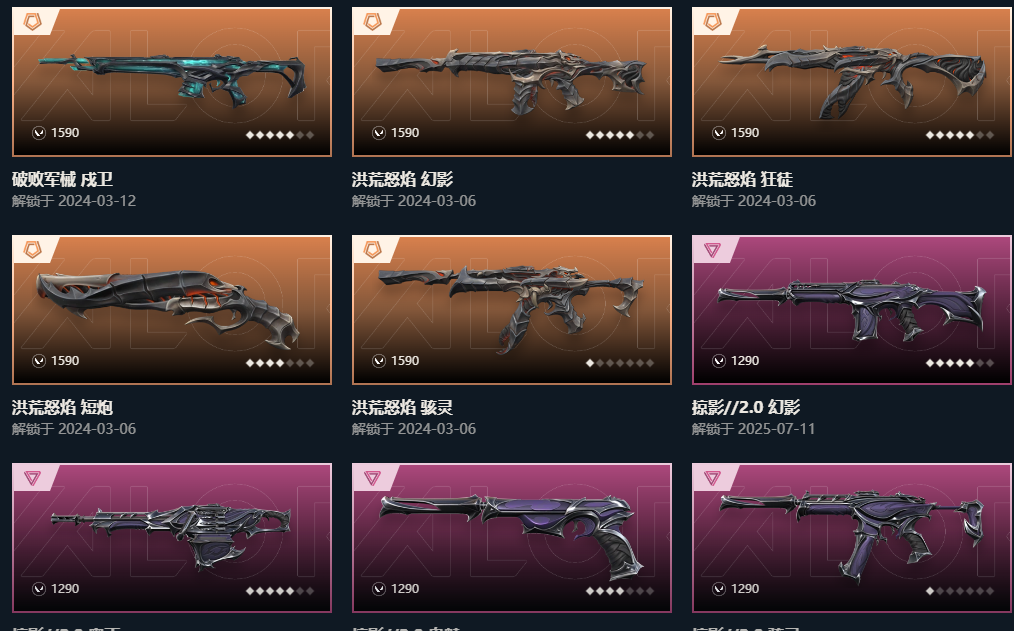This screenshot has height=631, width=1014.
Task: Click the orange tier icon on 洪荒怒焰 短炮 card
Action: point(32,250)
